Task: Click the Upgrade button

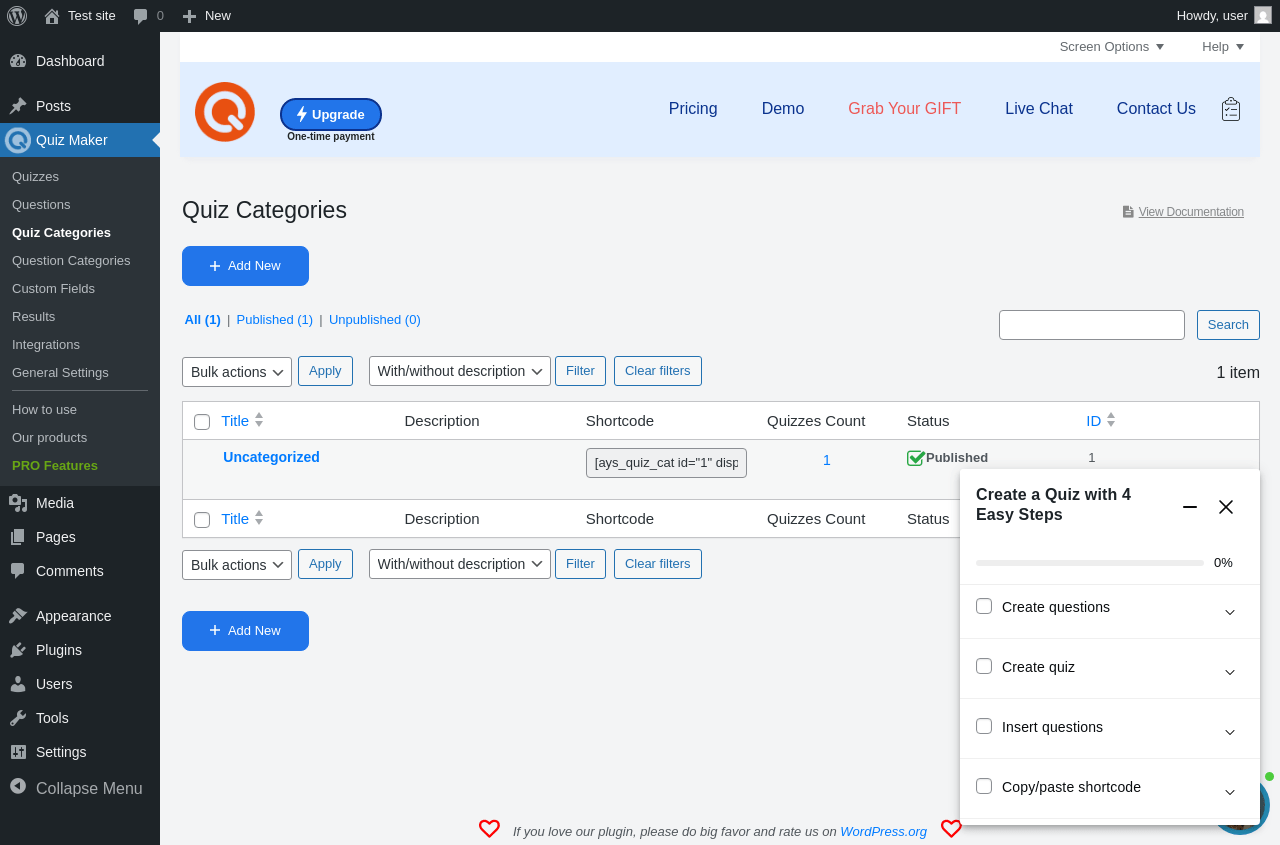Action: click(331, 114)
